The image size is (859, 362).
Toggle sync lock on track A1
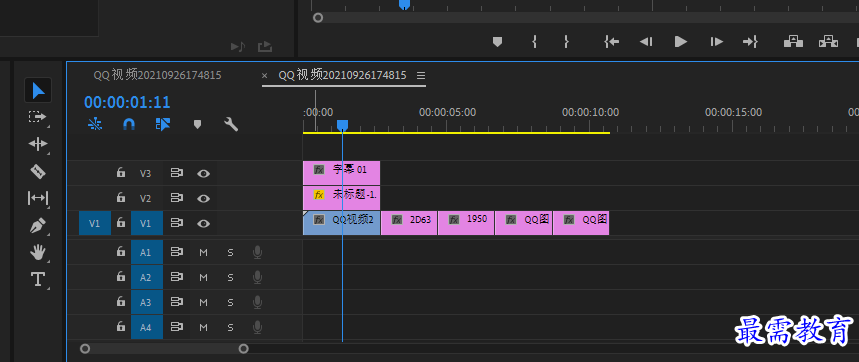click(x=176, y=252)
